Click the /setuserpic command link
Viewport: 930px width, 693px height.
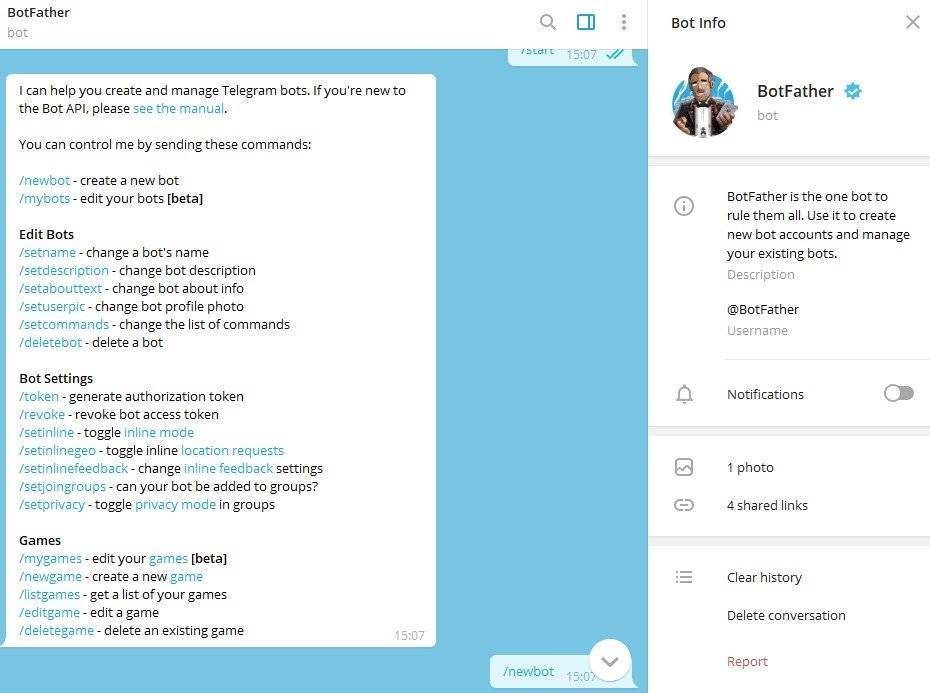[52, 307]
